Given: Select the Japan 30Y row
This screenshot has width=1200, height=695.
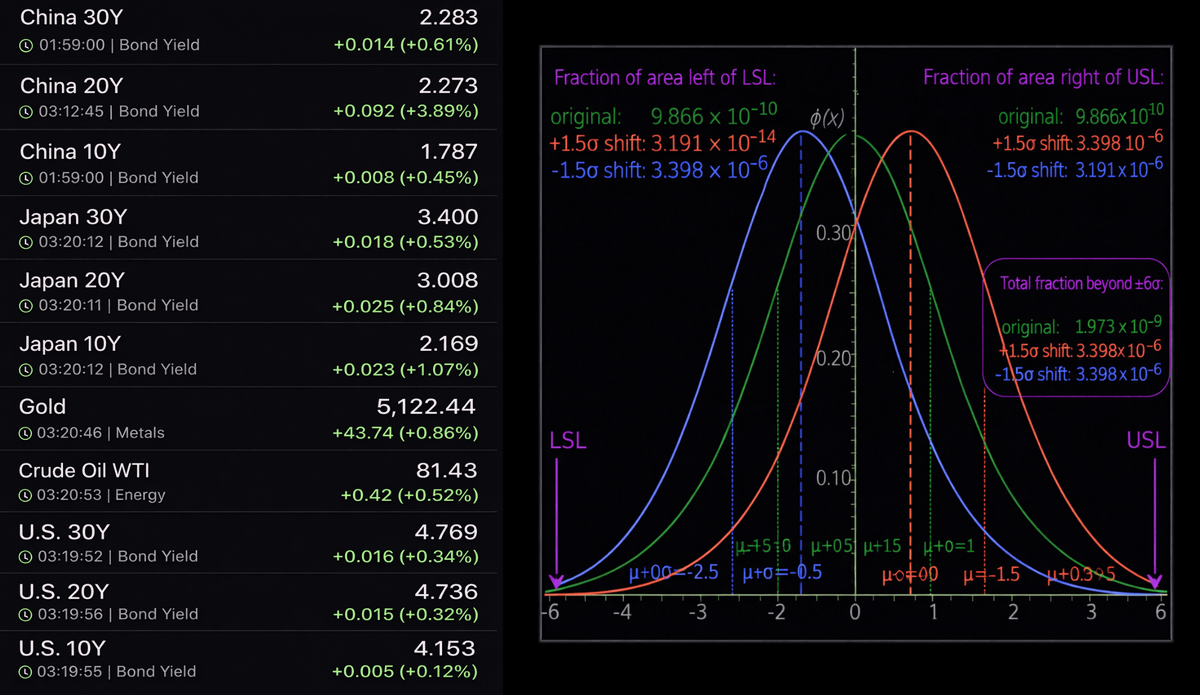Looking at the screenshot, I should (x=248, y=228).
